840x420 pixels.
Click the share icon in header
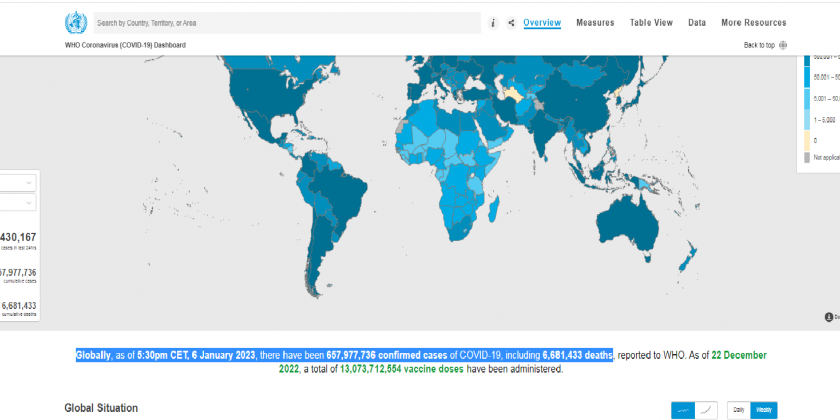(x=511, y=23)
